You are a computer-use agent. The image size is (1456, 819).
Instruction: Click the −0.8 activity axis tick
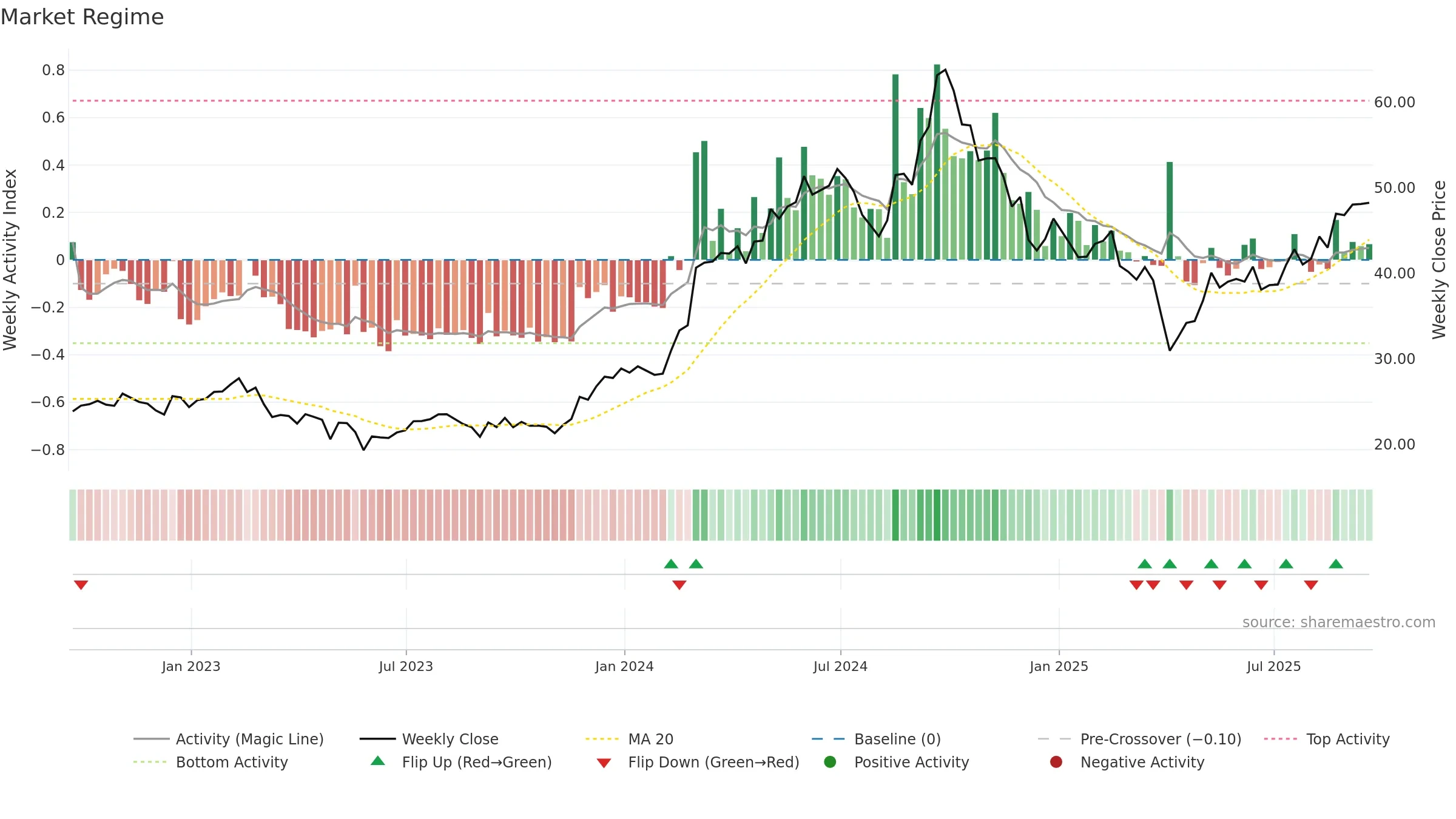click(47, 450)
